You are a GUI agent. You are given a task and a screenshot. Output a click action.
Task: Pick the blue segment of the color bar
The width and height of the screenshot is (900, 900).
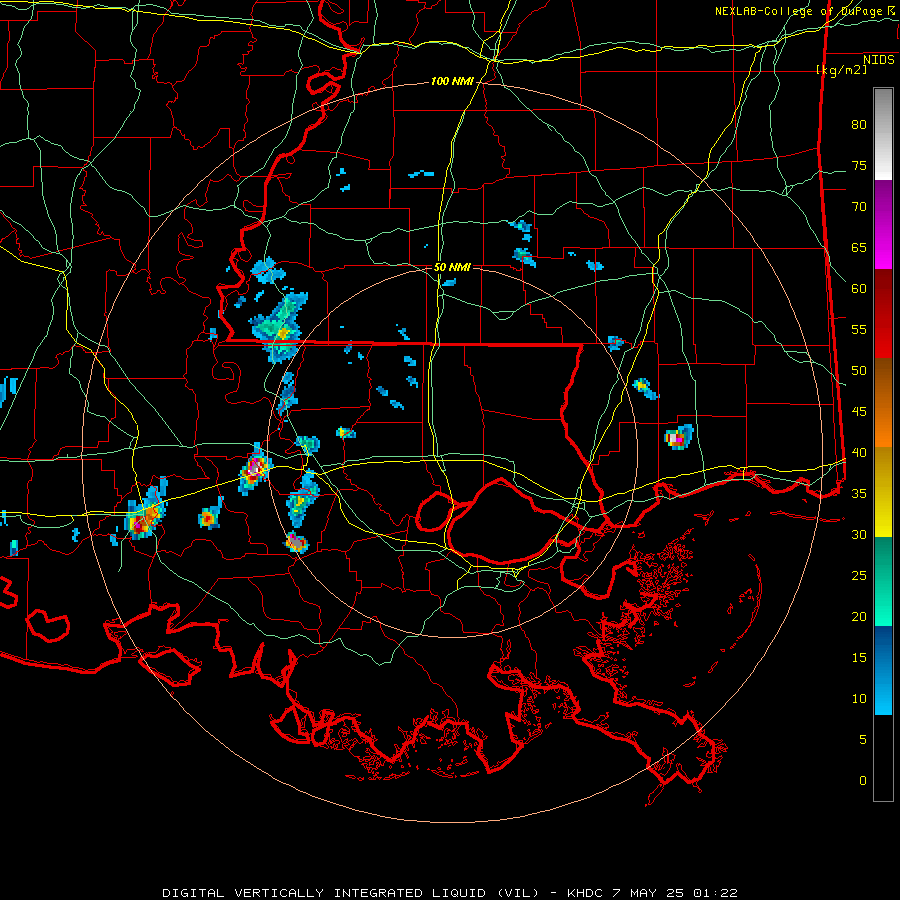pos(883,670)
